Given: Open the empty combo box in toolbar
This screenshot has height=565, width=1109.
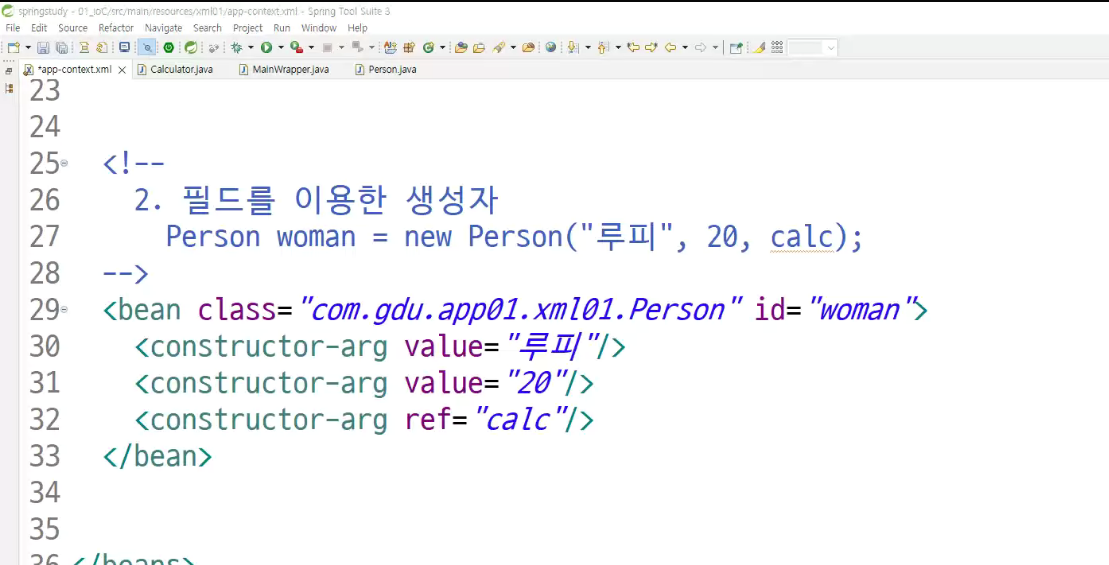Looking at the screenshot, I should pyautogui.click(x=813, y=47).
